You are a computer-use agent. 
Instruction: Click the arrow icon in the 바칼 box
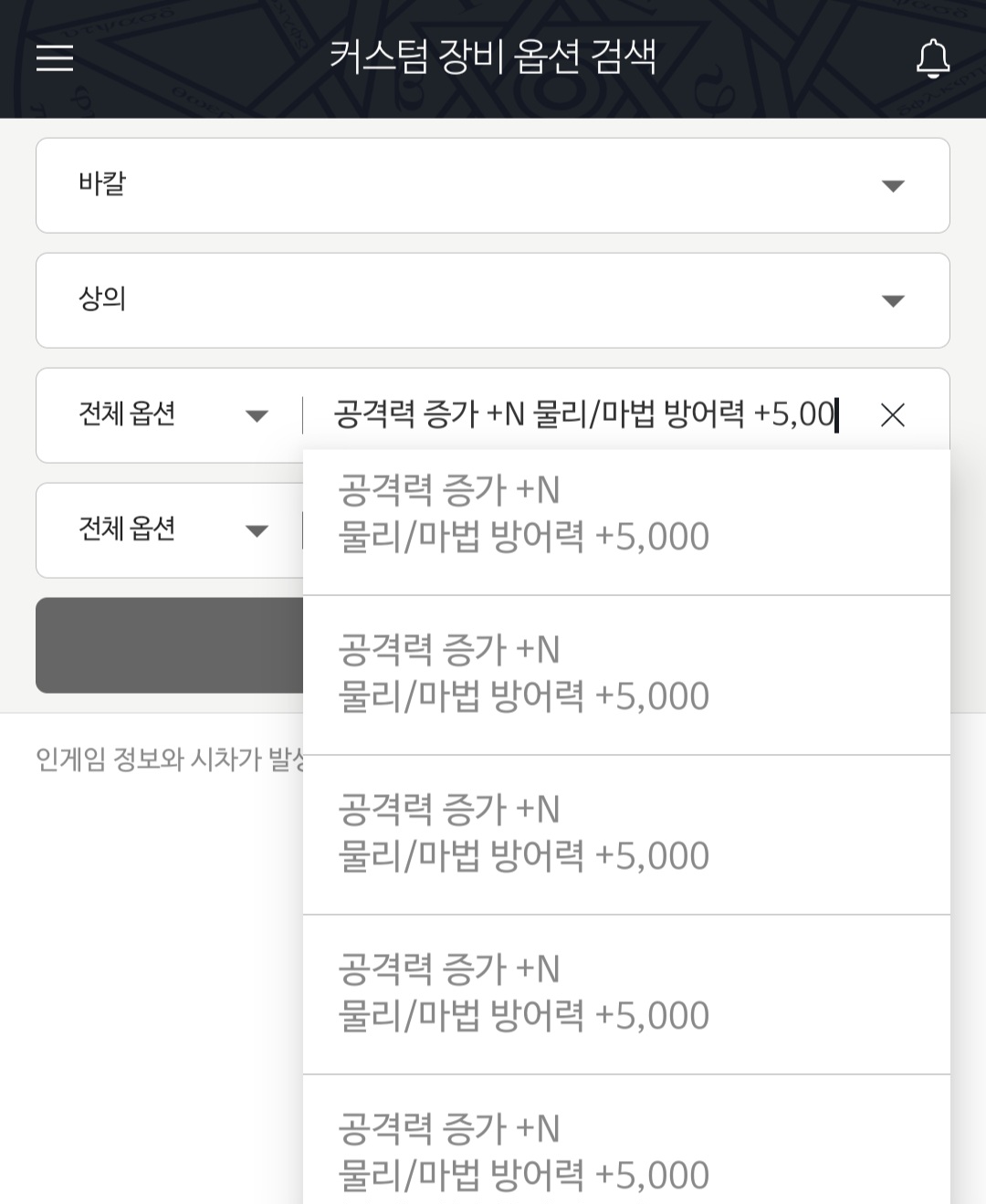pyautogui.click(x=892, y=186)
